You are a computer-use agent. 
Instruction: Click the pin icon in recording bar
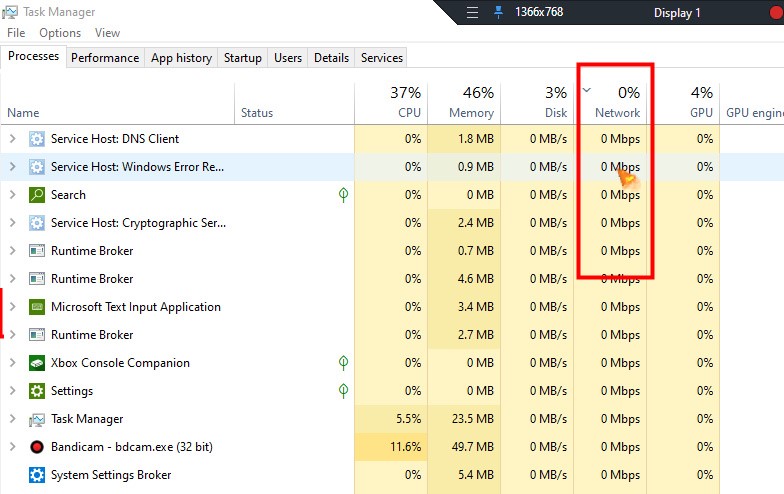click(499, 12)
